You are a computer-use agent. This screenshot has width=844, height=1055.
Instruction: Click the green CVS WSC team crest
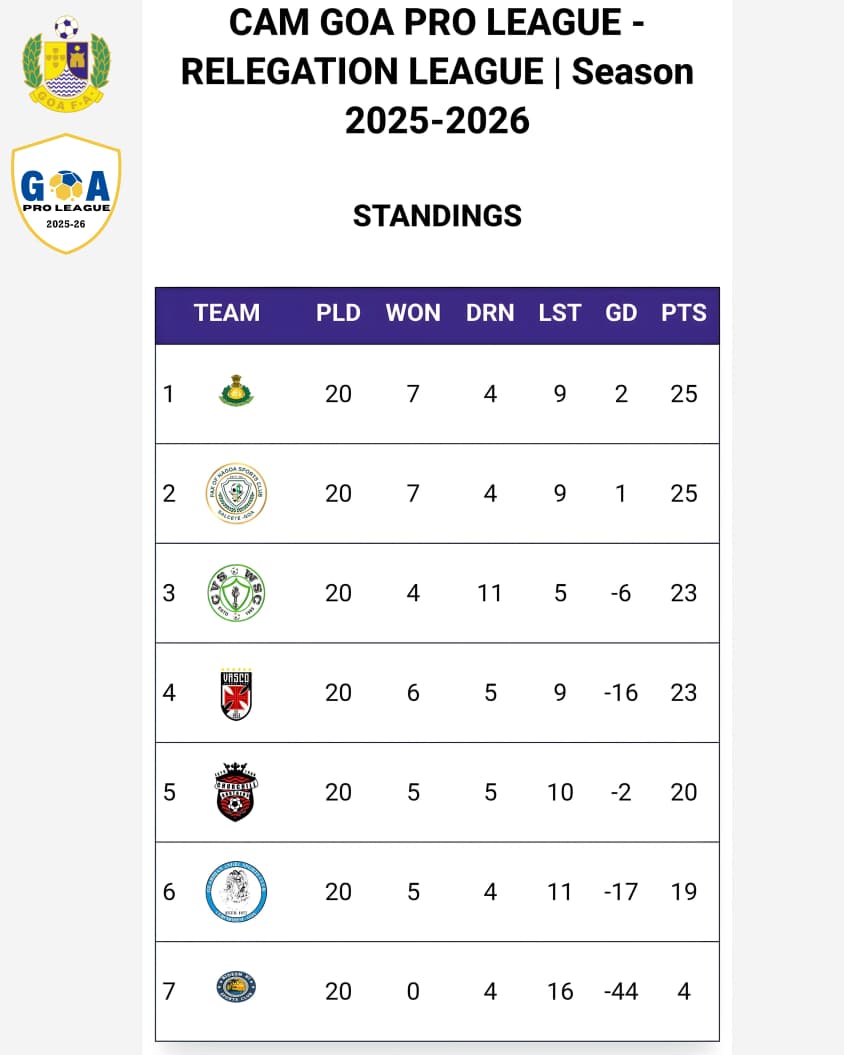click(x=236, y=592)
